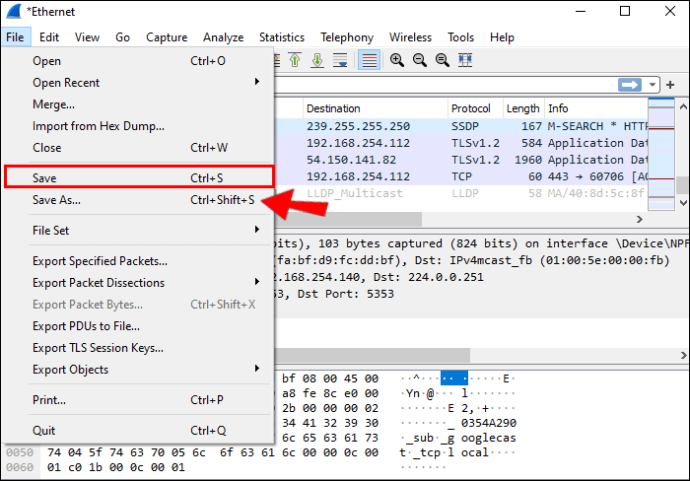Image resolution: width=690 pixels, height=481 pixels.
Task: Select the Dst: 224.0.0.251 IP line
Action: 481,277
